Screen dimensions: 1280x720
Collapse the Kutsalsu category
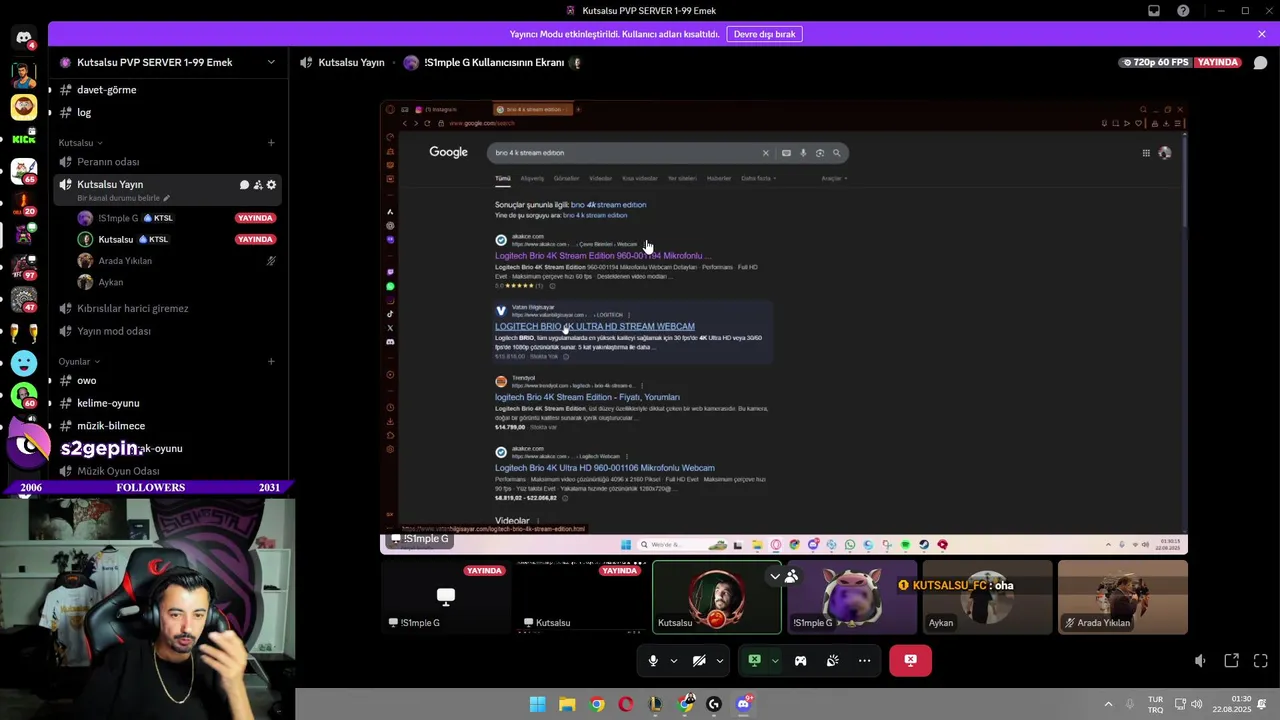coord(80,143)
